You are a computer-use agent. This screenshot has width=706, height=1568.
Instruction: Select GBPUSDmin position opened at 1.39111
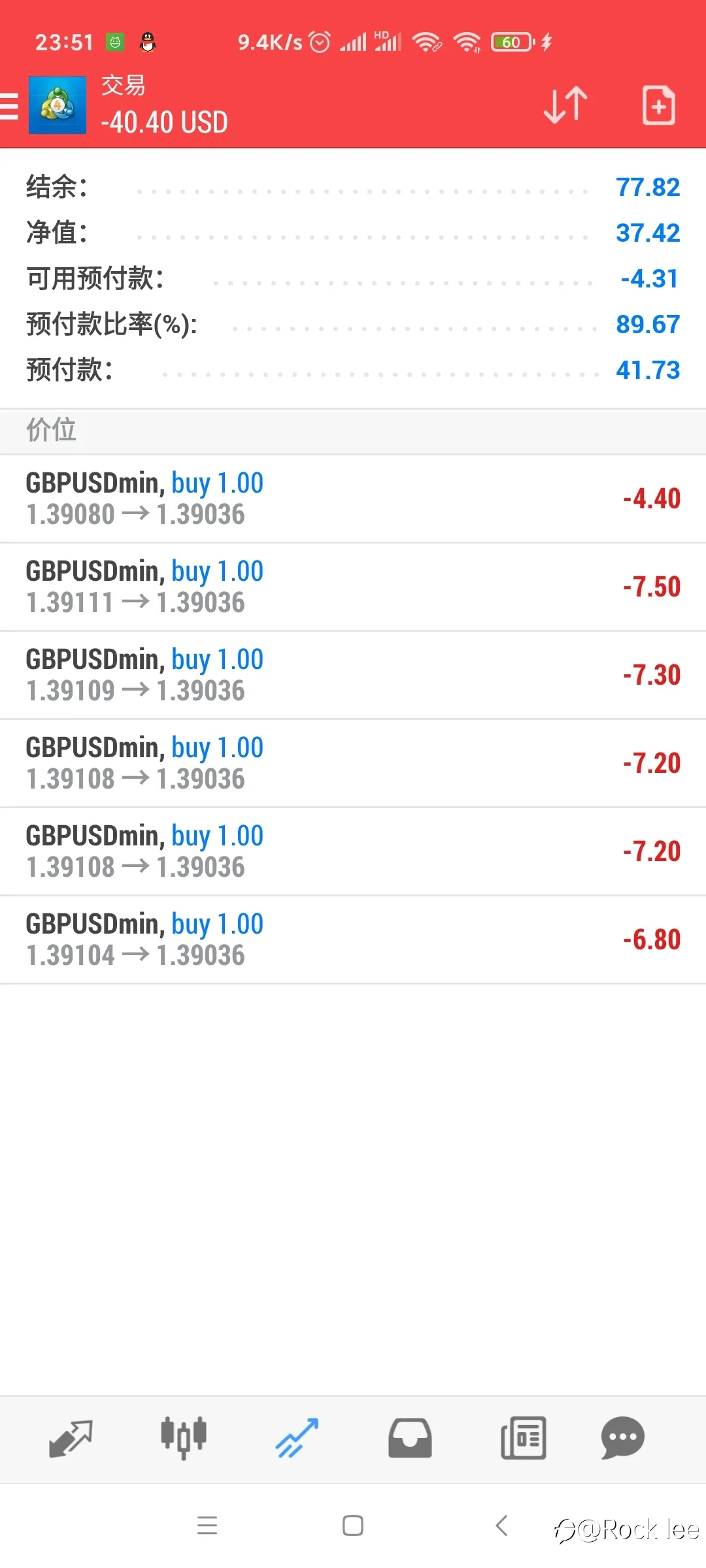353,587
